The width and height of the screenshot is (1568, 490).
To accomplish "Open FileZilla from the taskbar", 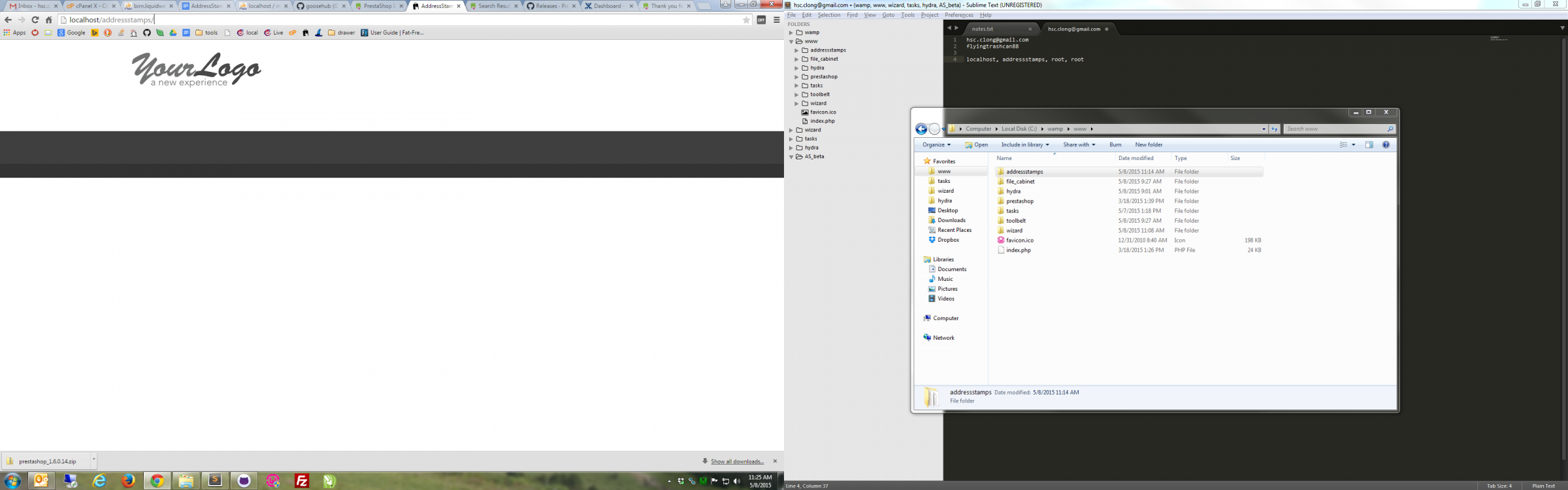I will coord(302,481).
